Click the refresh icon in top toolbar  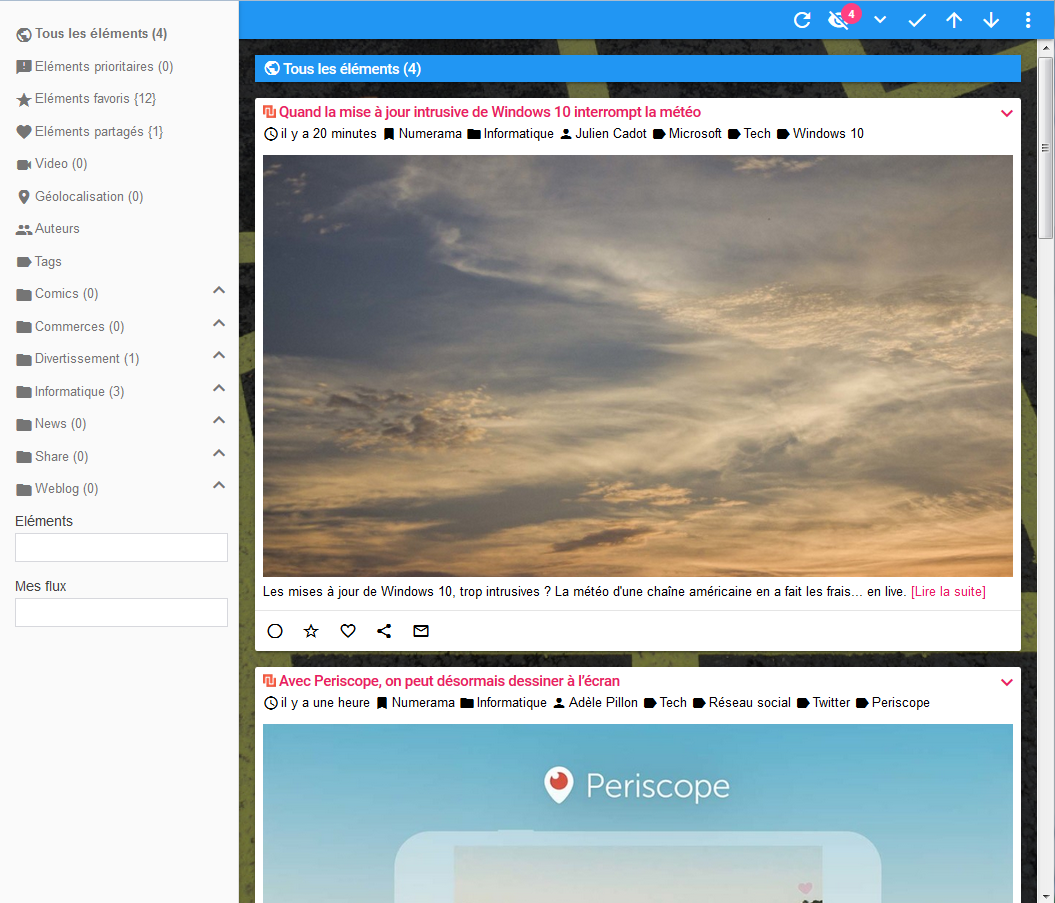(x=802, y=20)
